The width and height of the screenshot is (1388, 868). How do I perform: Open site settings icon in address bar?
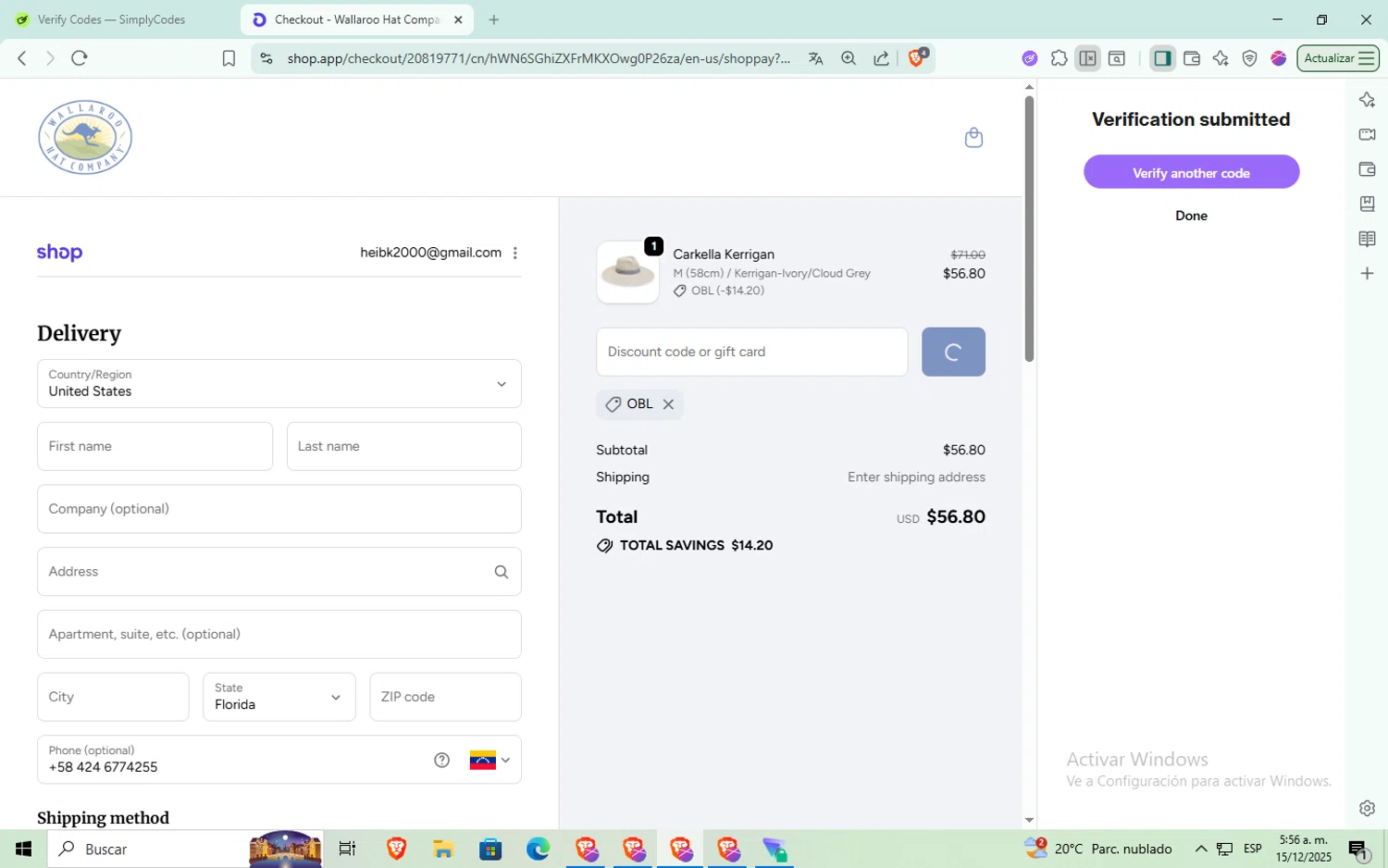pos(266,58)
